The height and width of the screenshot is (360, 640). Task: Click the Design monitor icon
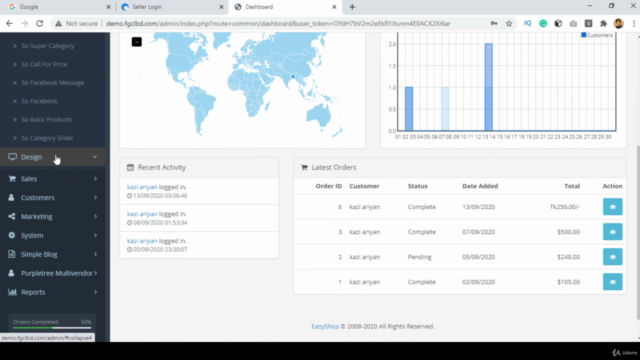(x=12, y=157)
